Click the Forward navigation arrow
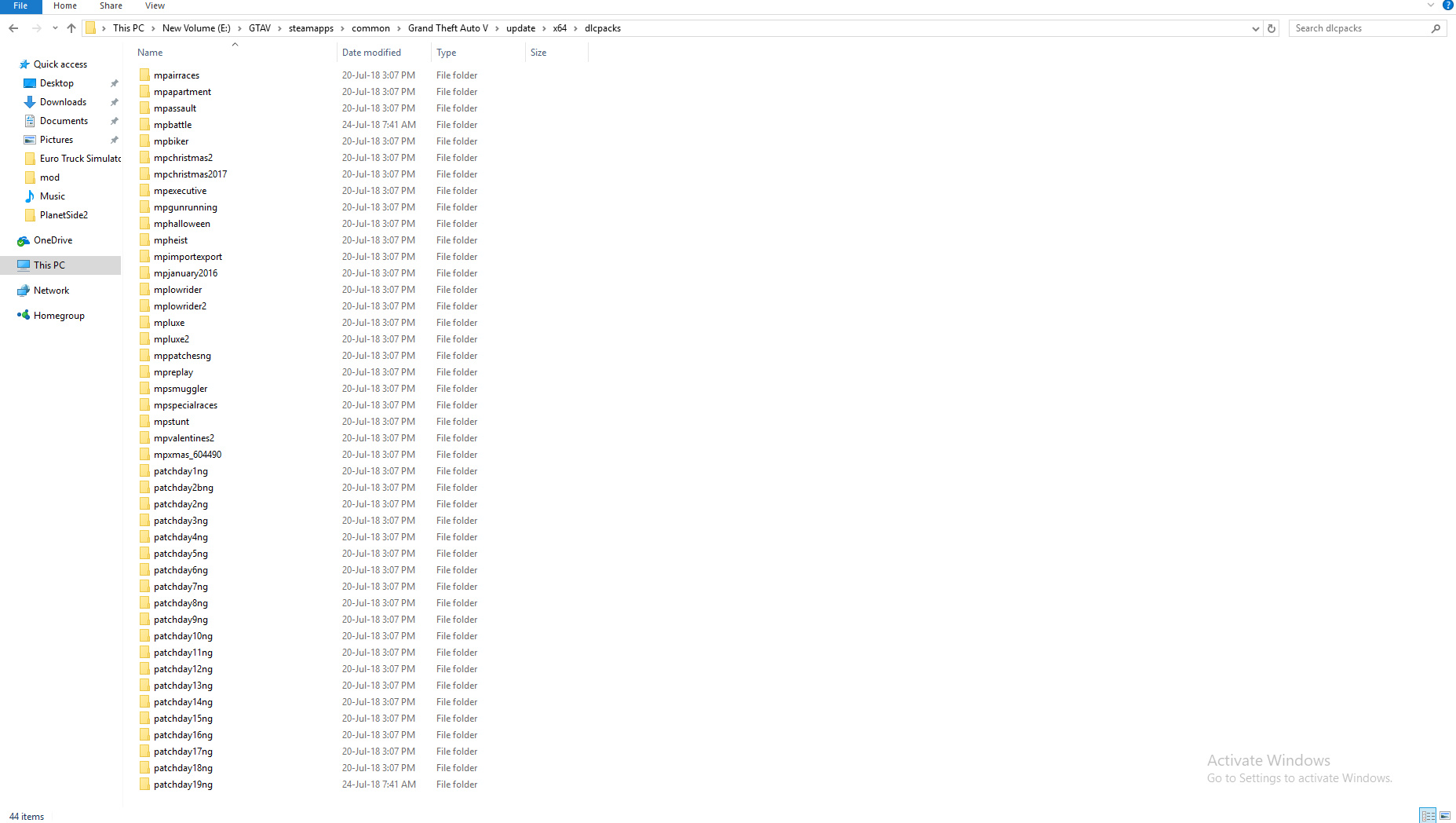 click(x=35, y=27)
